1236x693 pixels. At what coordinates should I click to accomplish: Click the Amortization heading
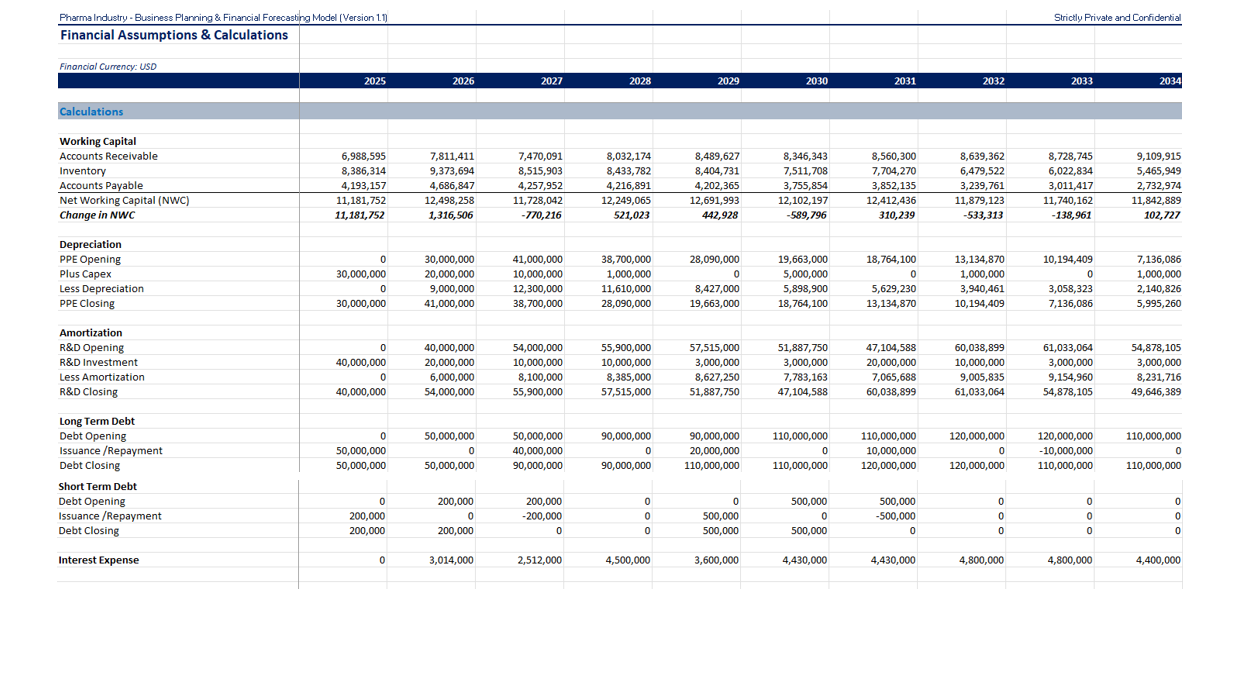[91, 333]
